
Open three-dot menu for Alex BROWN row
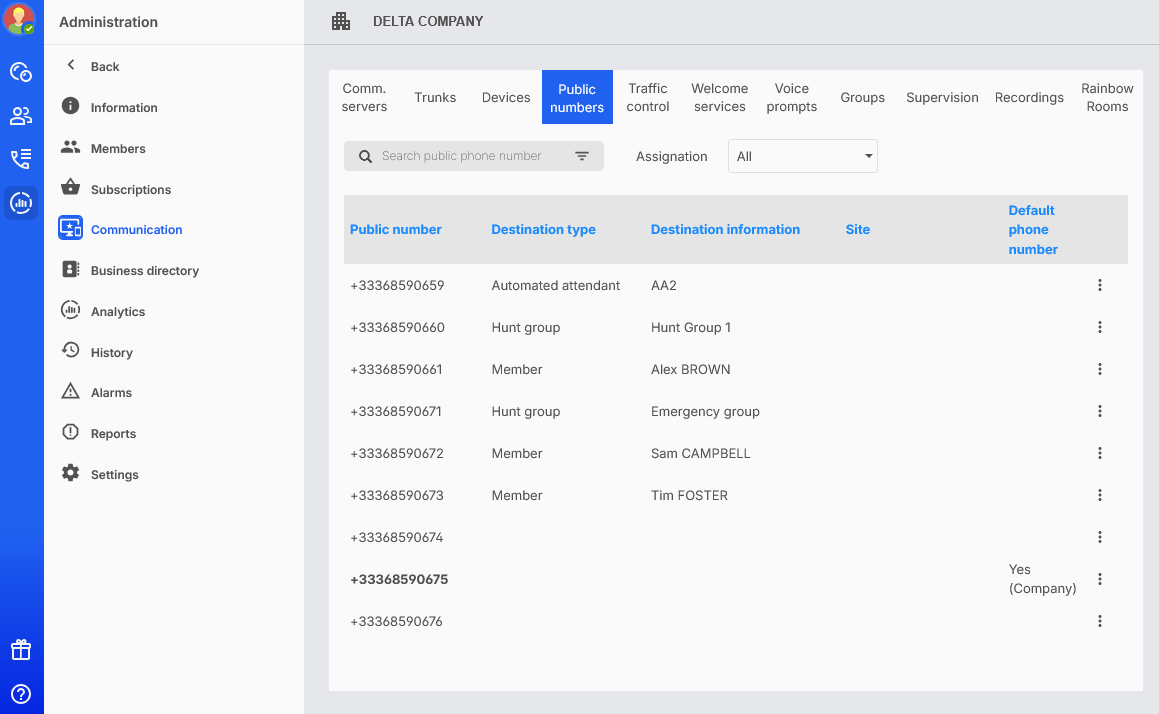pos(1099,370)
